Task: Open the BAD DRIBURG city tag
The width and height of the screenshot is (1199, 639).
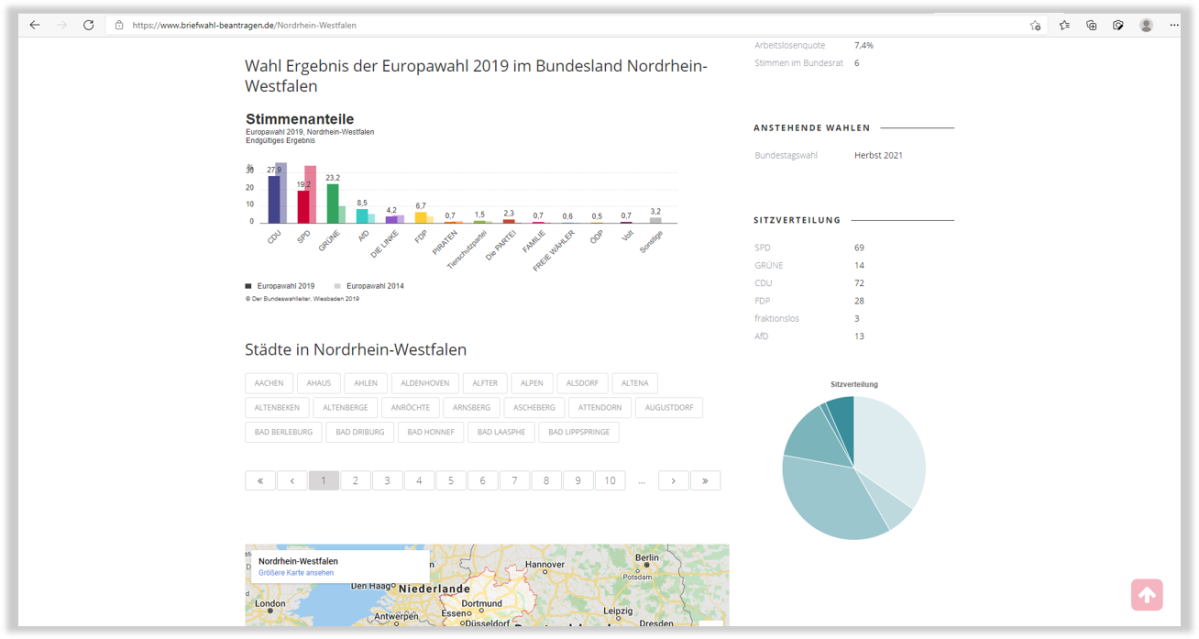Action: [x=360, y=432]
